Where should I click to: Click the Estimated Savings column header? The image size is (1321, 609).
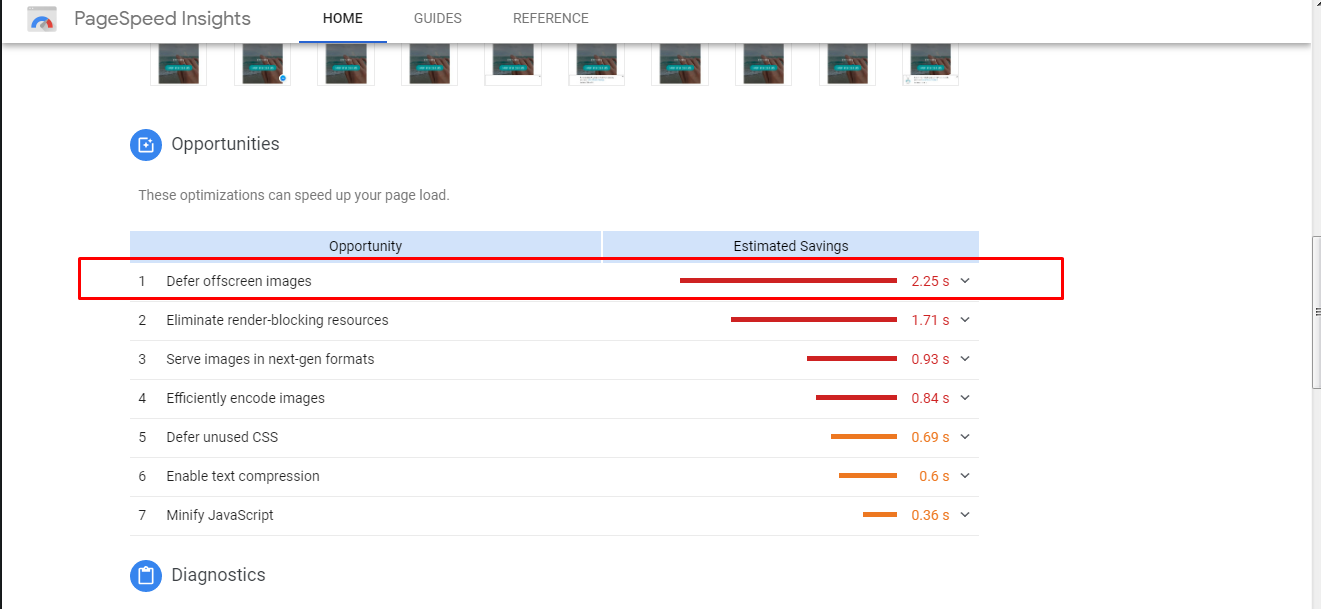tap(790, 245)
